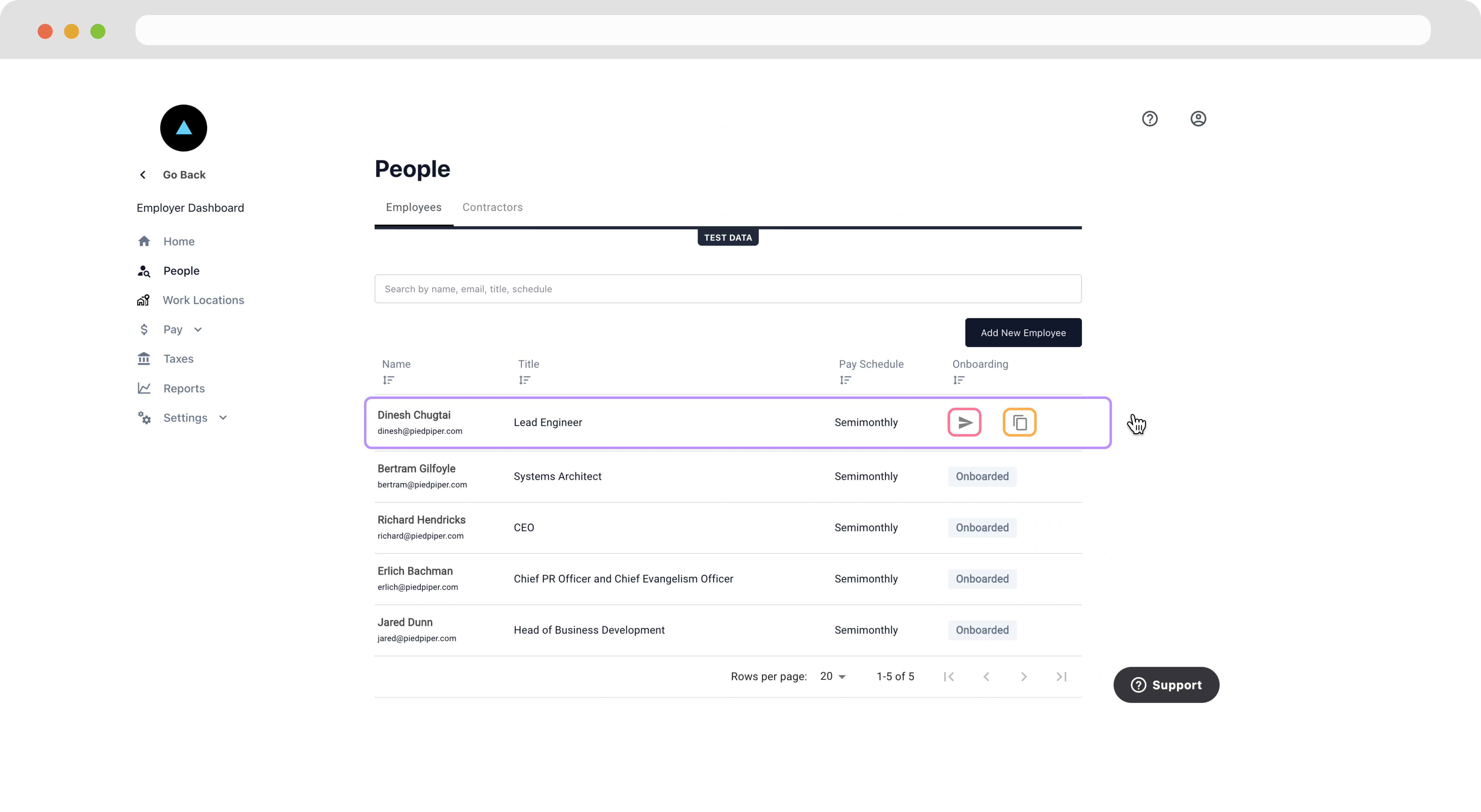This screenshot has width=1481, height=812.
Task: Open the Support chat button
Action: point(1166,685)
